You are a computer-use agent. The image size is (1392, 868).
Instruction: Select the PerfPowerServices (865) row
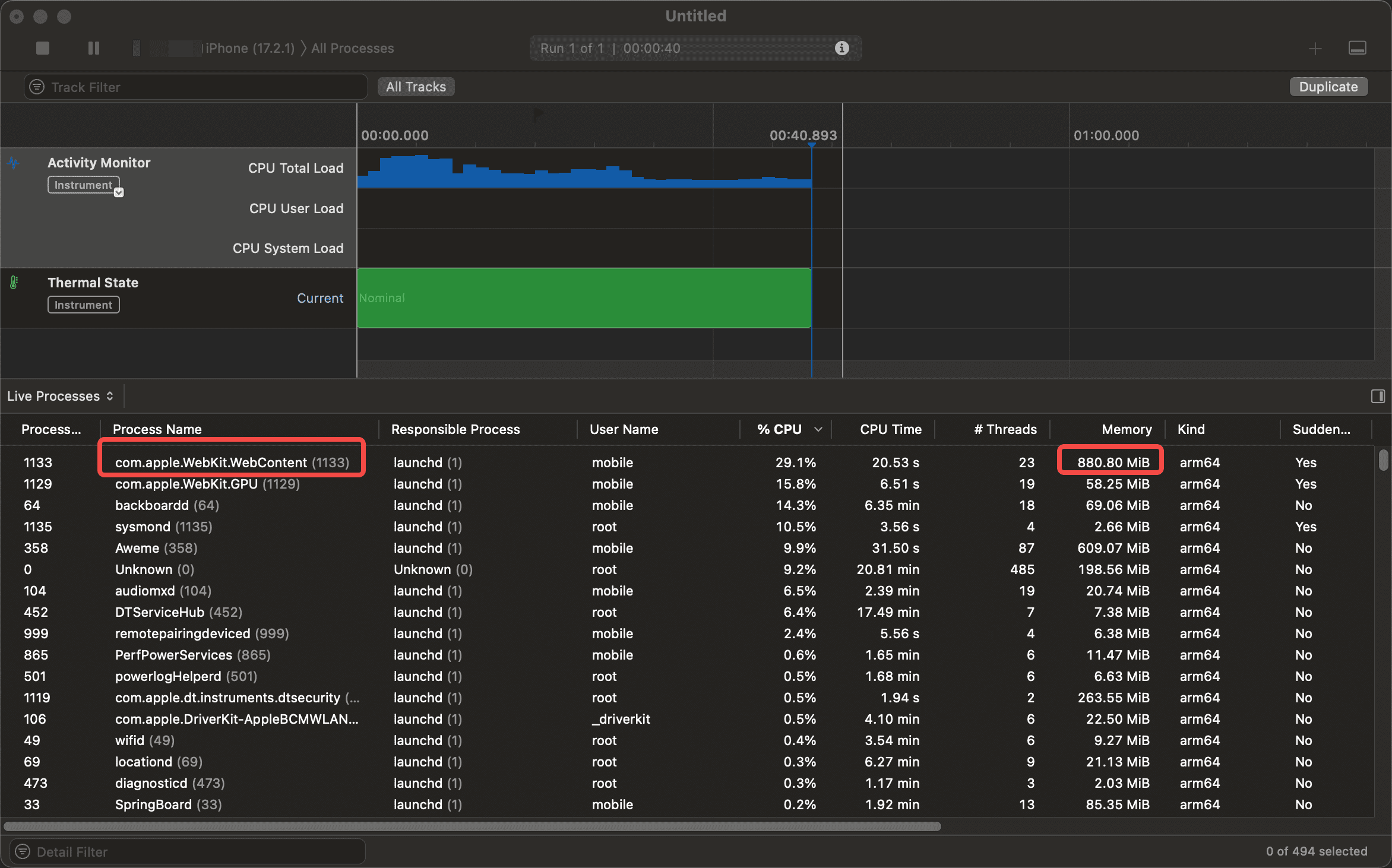click(687, 655)
